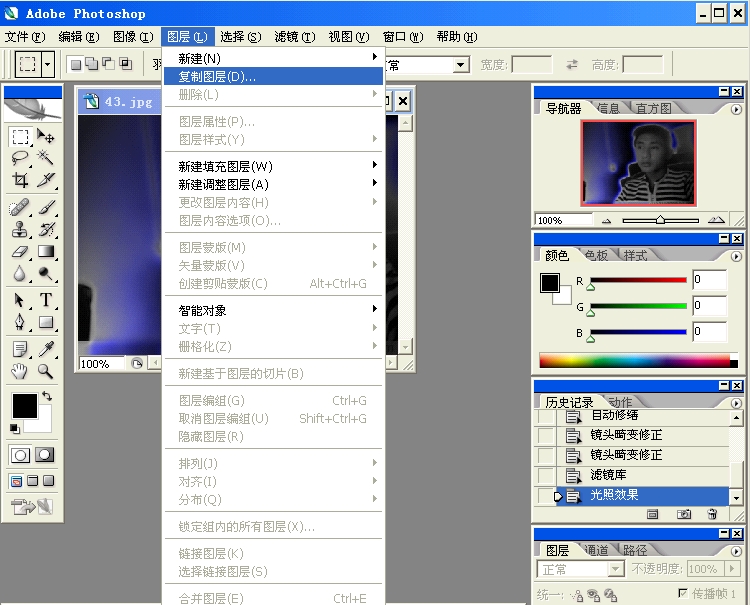Select the Eraser tool
The width and height of the screenshot is (750, 605).
tap(20, 252)
